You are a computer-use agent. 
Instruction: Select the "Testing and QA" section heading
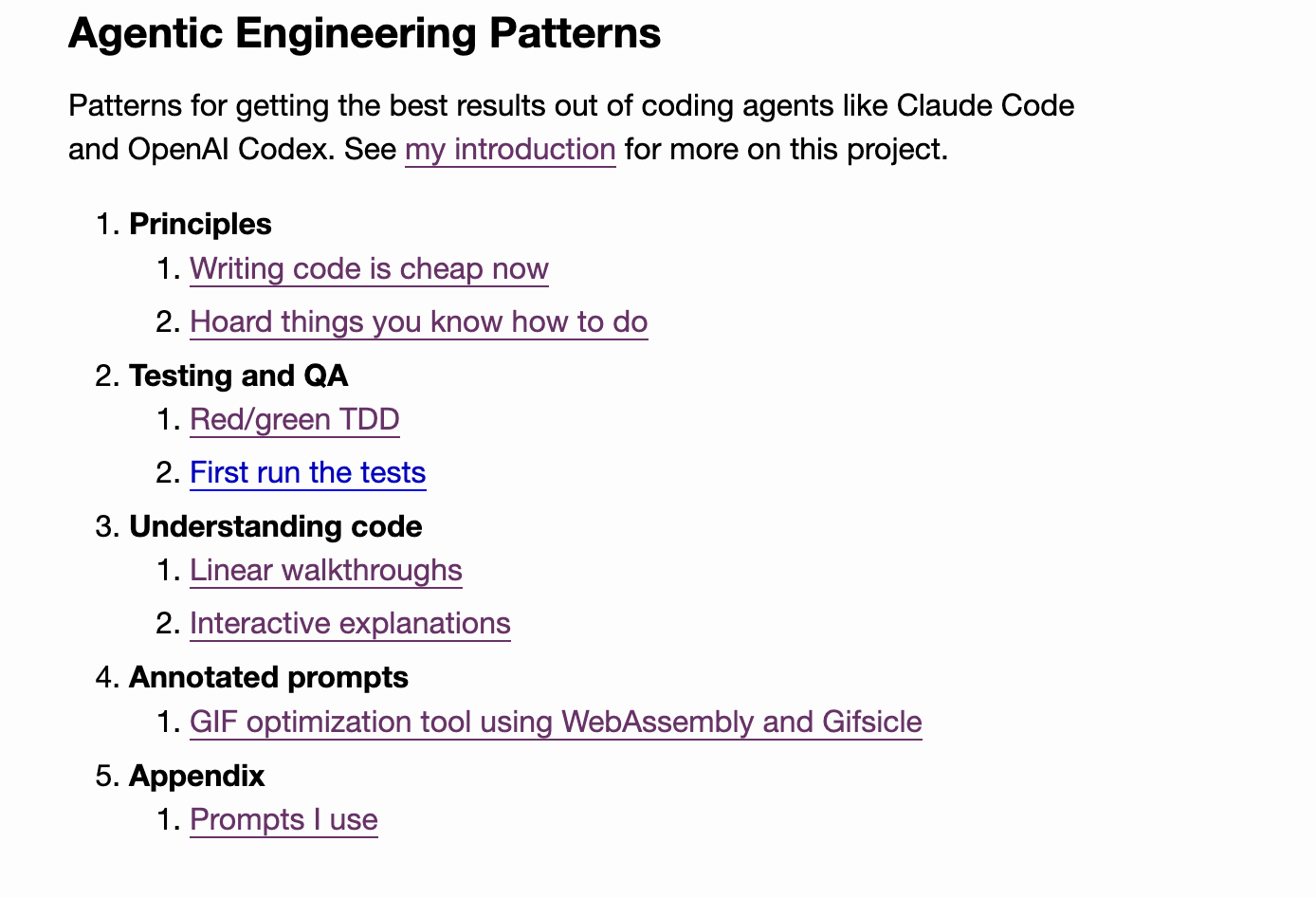[x=238, y=376]
